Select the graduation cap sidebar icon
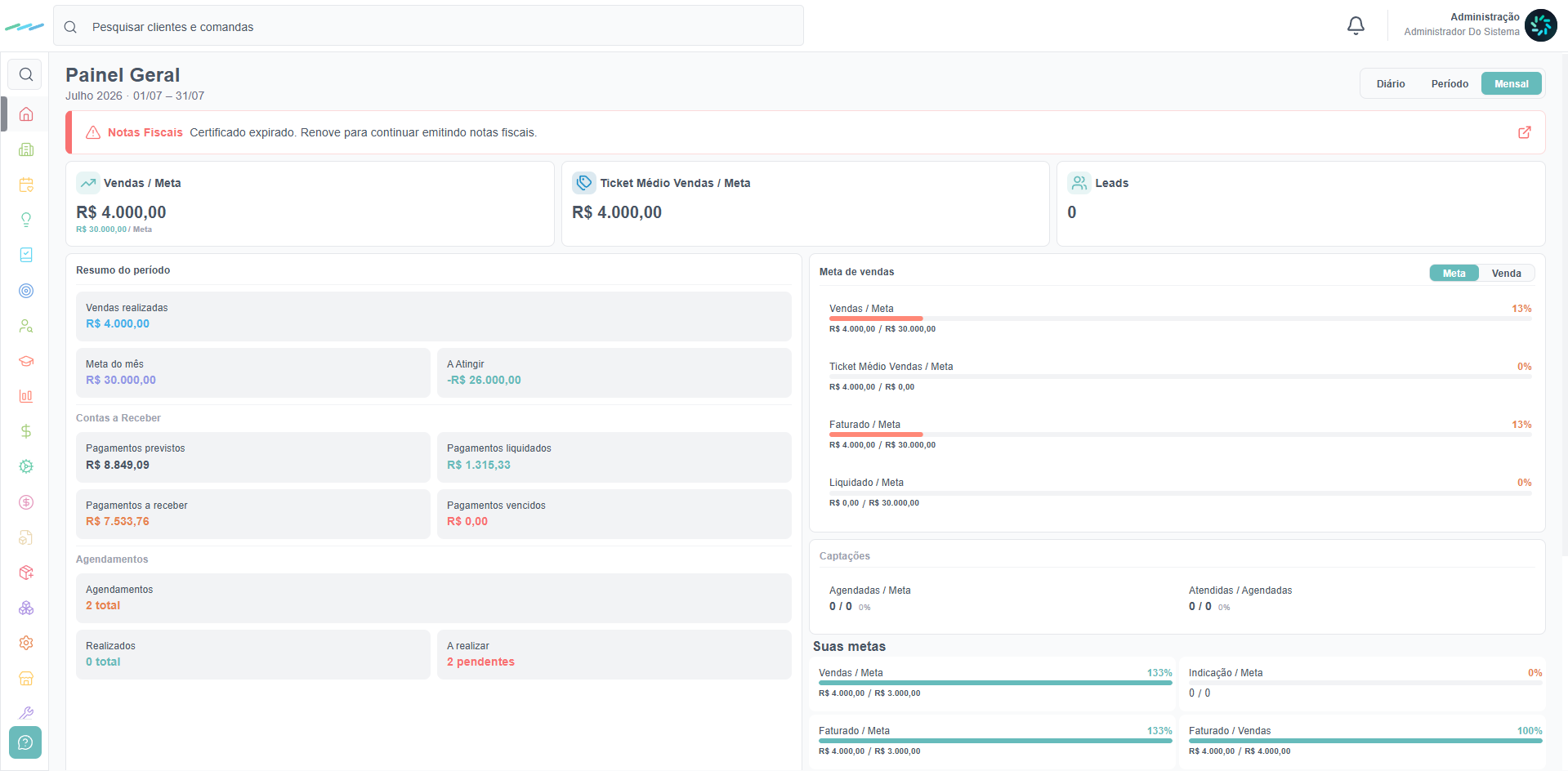 pyautogui.click(x=26, y=361)
